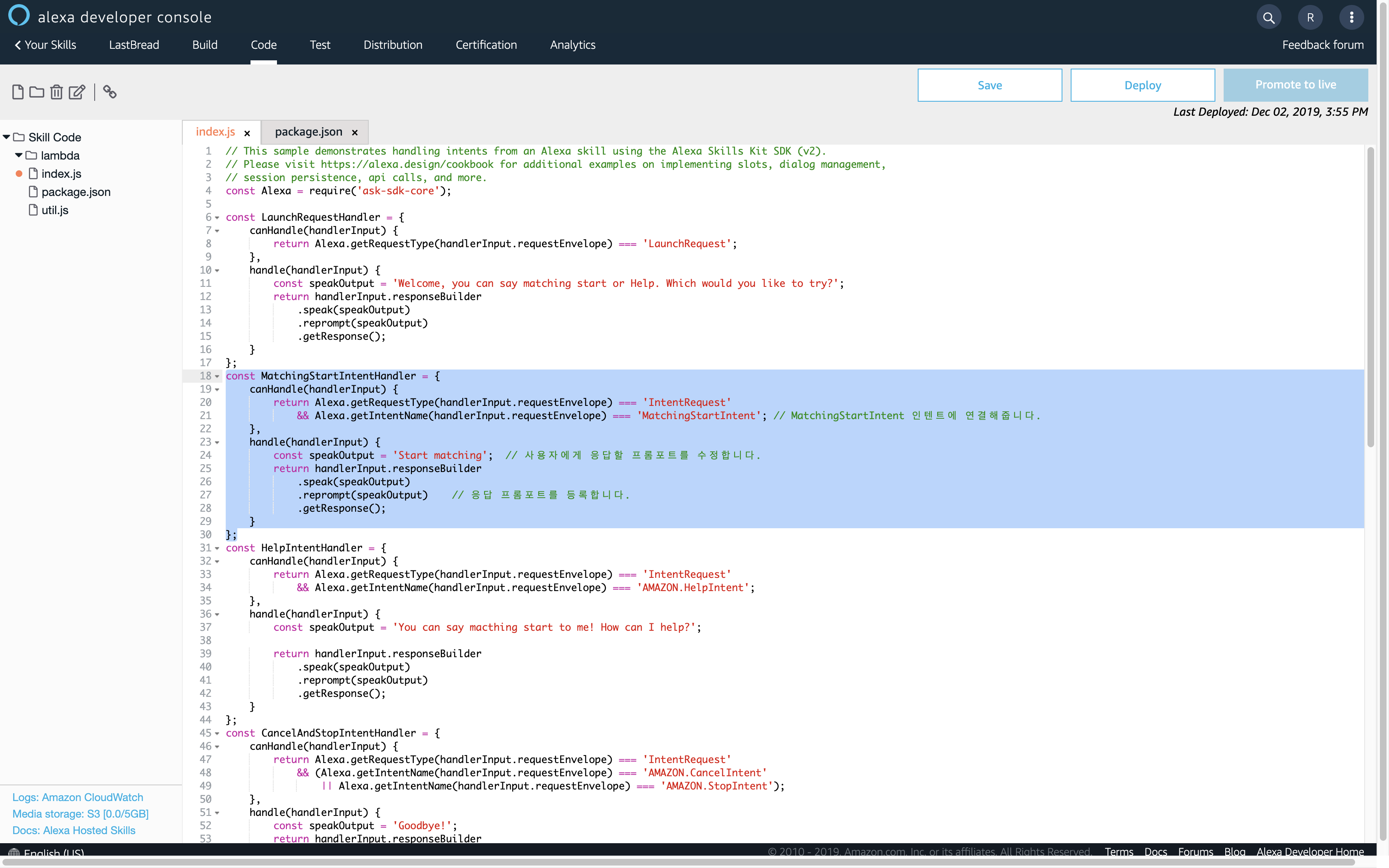The height and width of the screenshot is (868, 1389).
Task: Switch to the Certification tab
Action: pos(486,45)
